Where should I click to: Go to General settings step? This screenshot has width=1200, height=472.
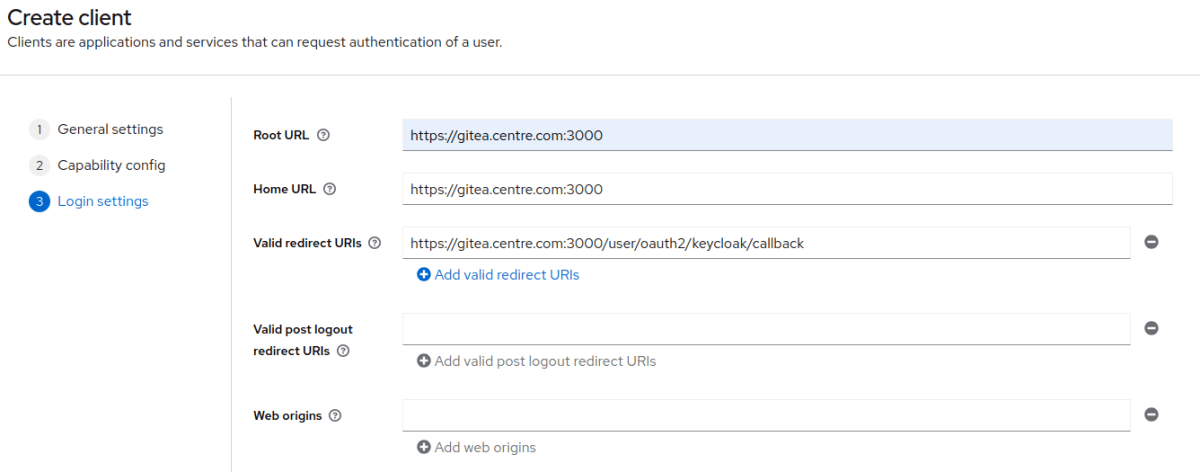click(x=97, y=129)
